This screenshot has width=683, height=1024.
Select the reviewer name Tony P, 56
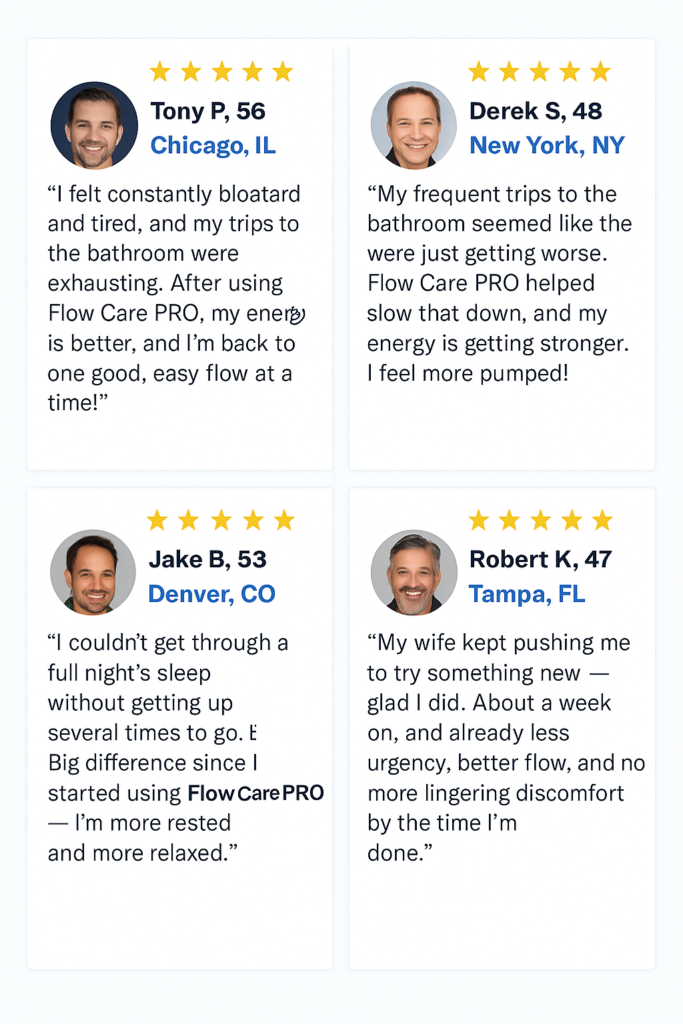208,111
